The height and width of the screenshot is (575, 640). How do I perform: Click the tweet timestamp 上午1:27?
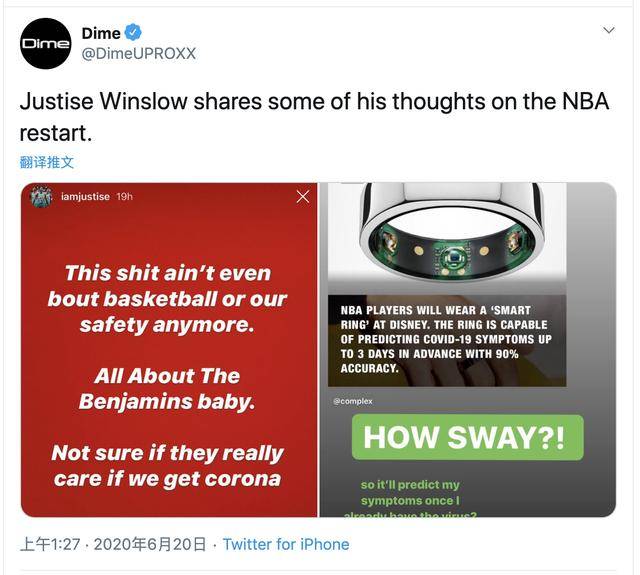(x=50, y=544)
